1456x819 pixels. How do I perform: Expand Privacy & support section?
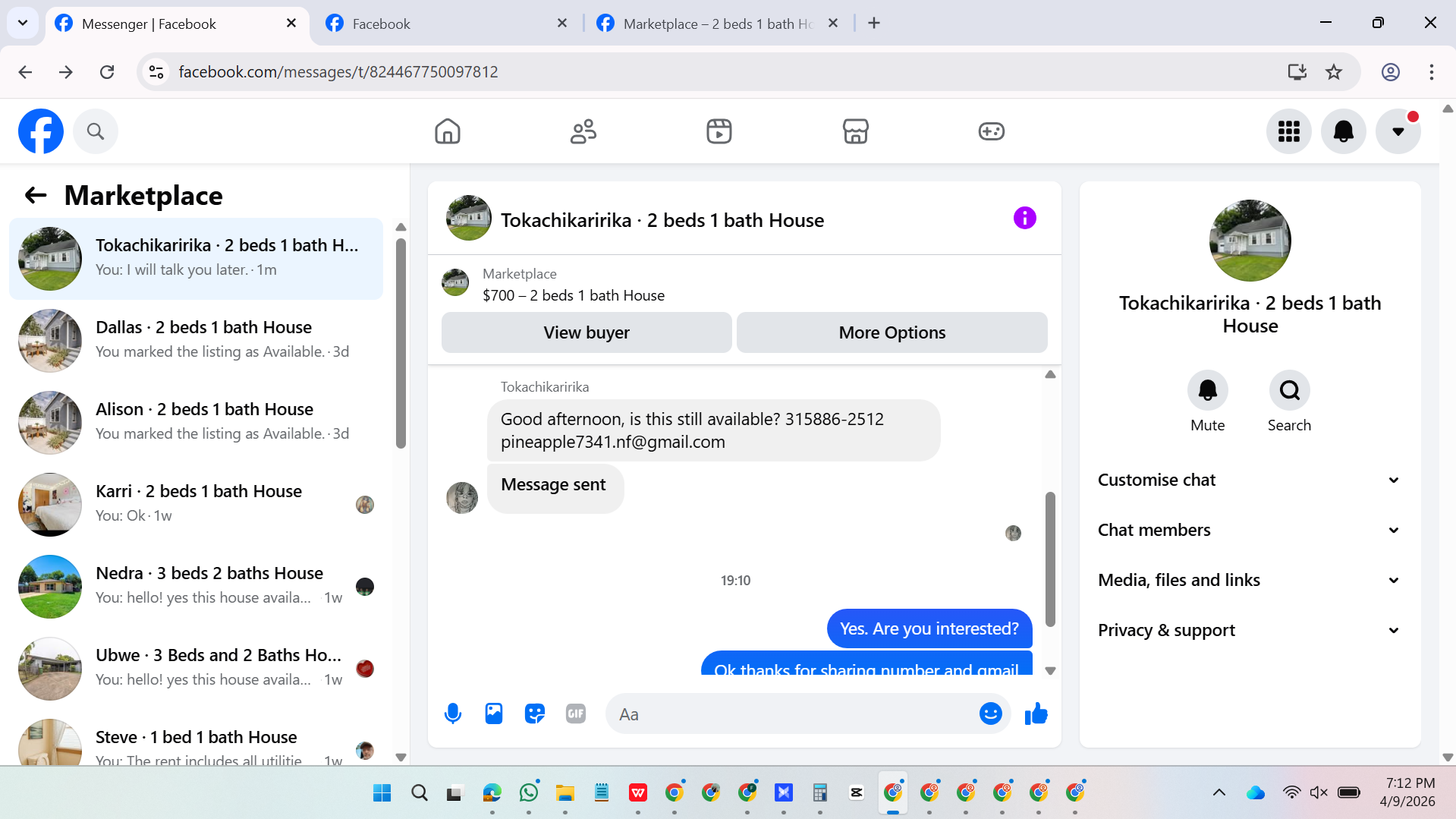point(1250,630)
